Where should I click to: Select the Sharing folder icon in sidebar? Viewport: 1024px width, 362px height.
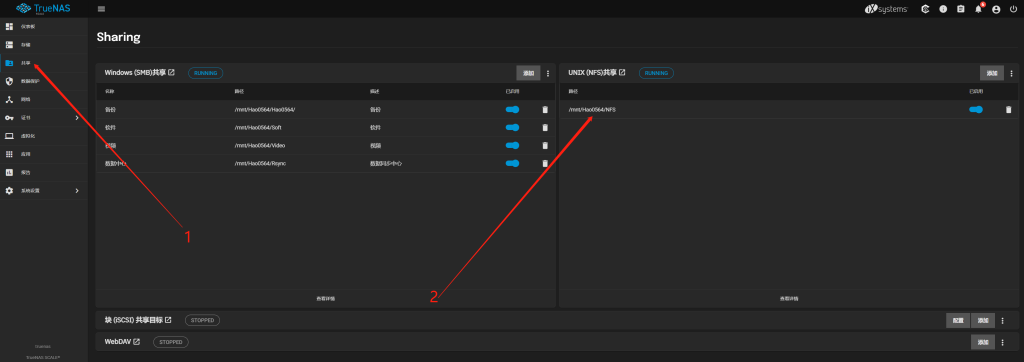tap(9, 63)
